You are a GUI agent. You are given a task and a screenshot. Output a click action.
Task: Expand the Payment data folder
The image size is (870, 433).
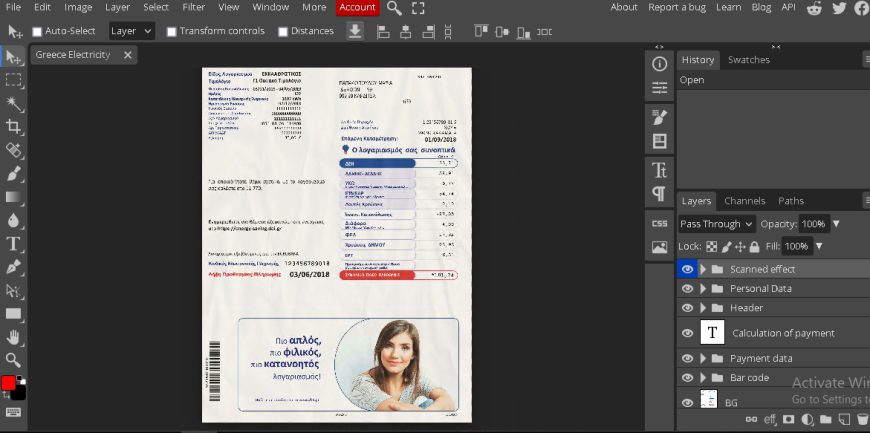click(703, 359)
